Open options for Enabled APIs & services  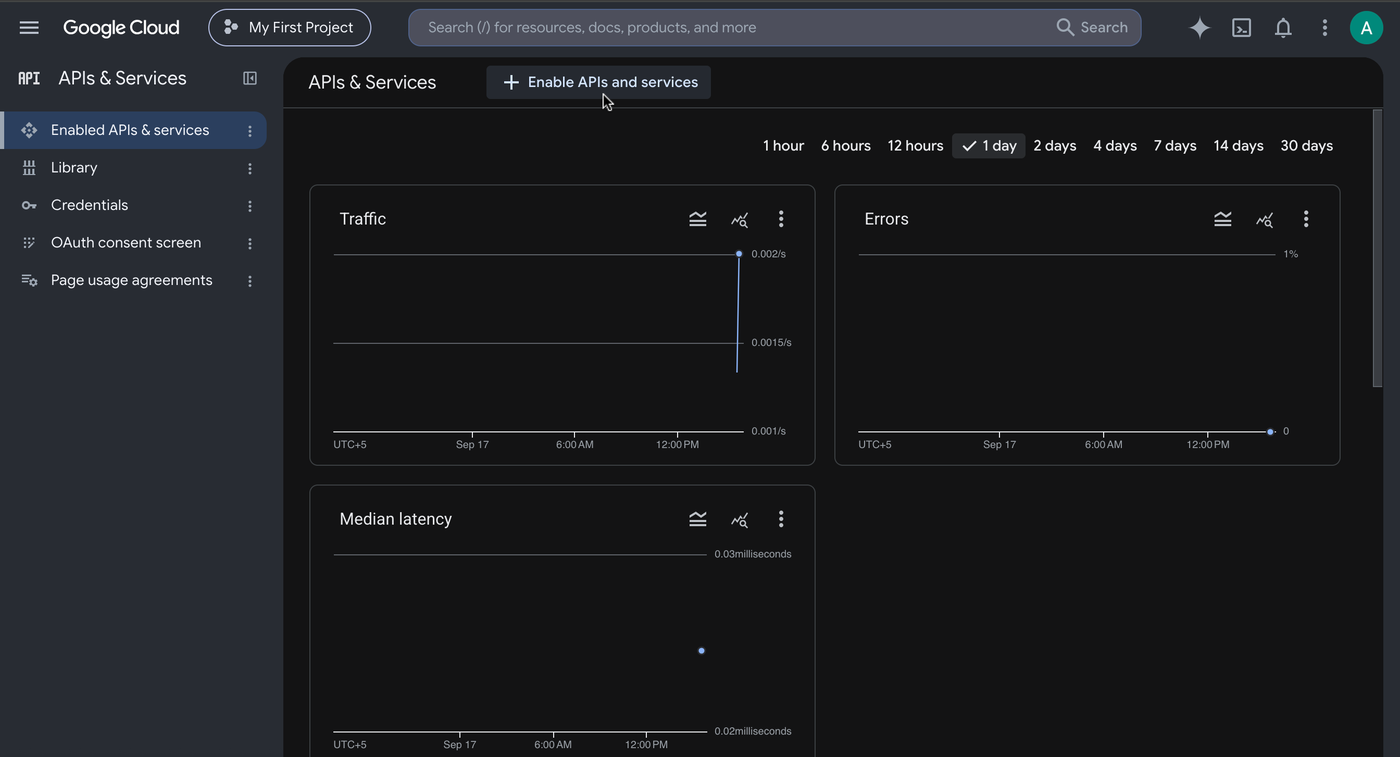[x=250, y=131]
